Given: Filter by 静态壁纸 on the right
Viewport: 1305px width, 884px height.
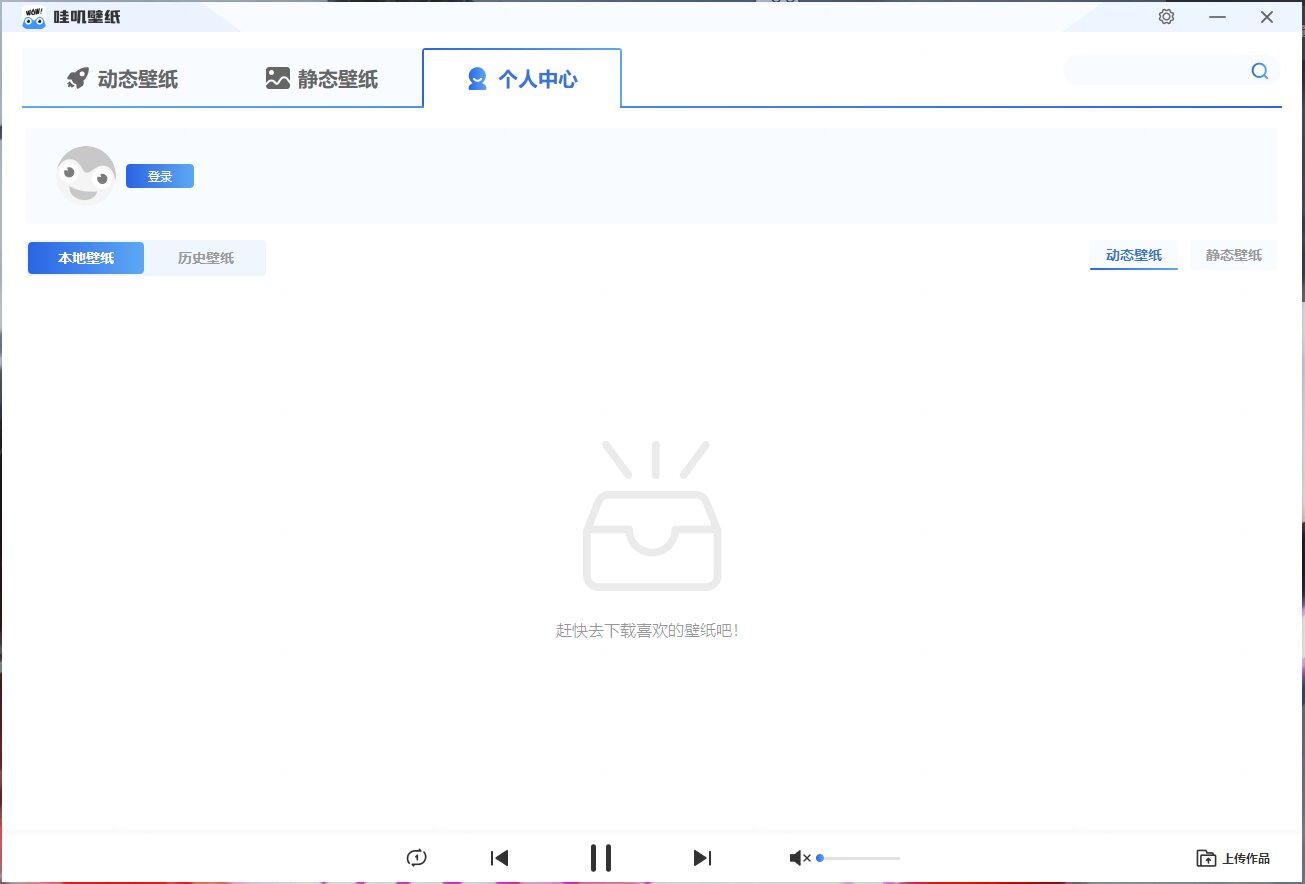Looking at the screenshot, I should [1233, 255].
